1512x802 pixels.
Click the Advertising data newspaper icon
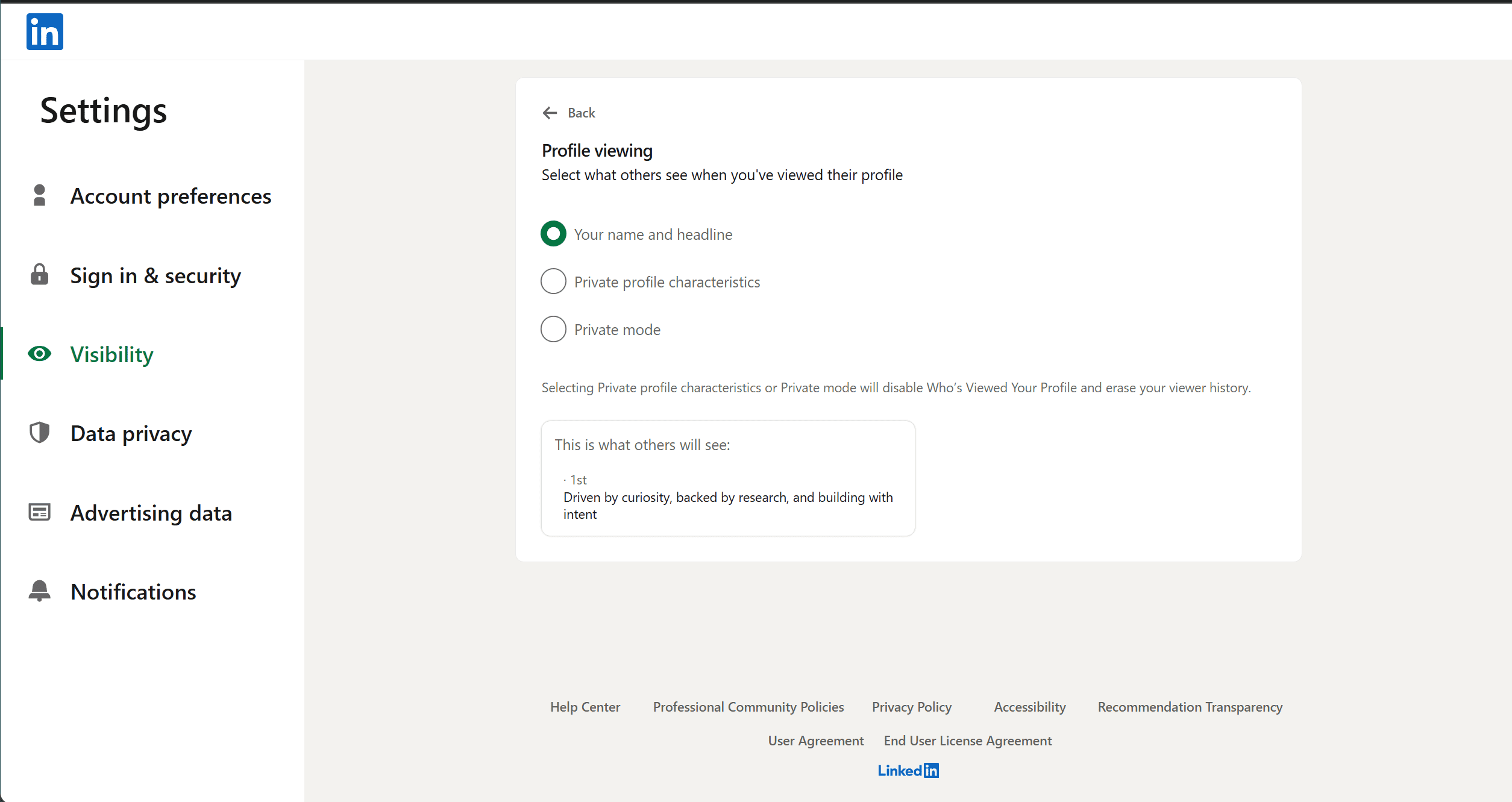(x=39, y=512)
